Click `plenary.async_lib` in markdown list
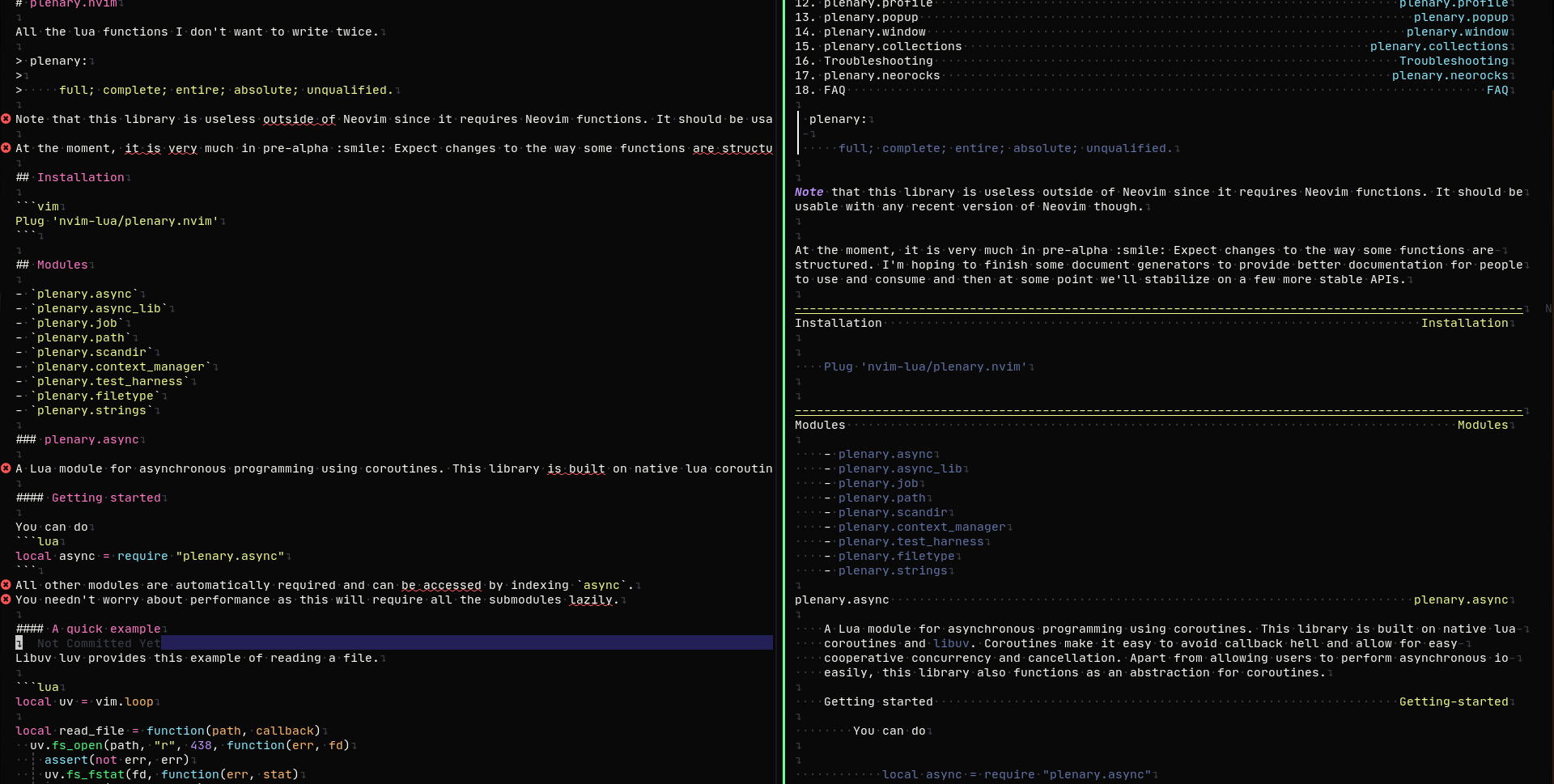The image size is (1554, 784). 99,308
